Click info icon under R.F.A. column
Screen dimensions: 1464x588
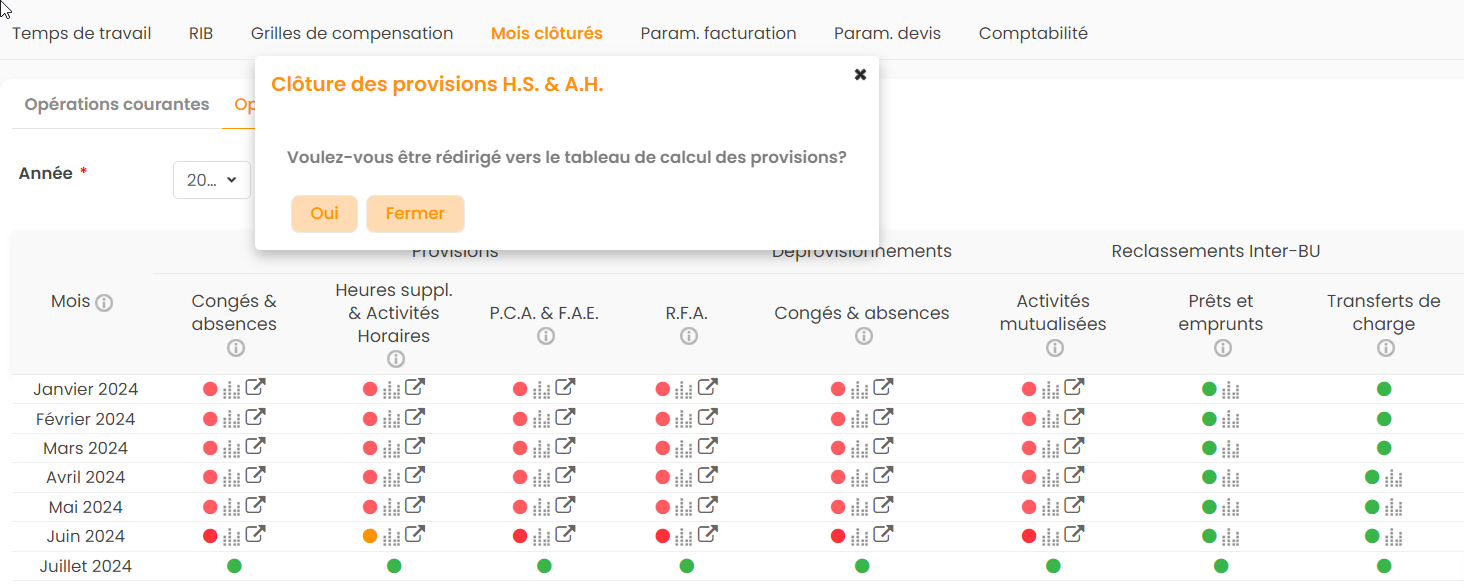coord(688,337)
